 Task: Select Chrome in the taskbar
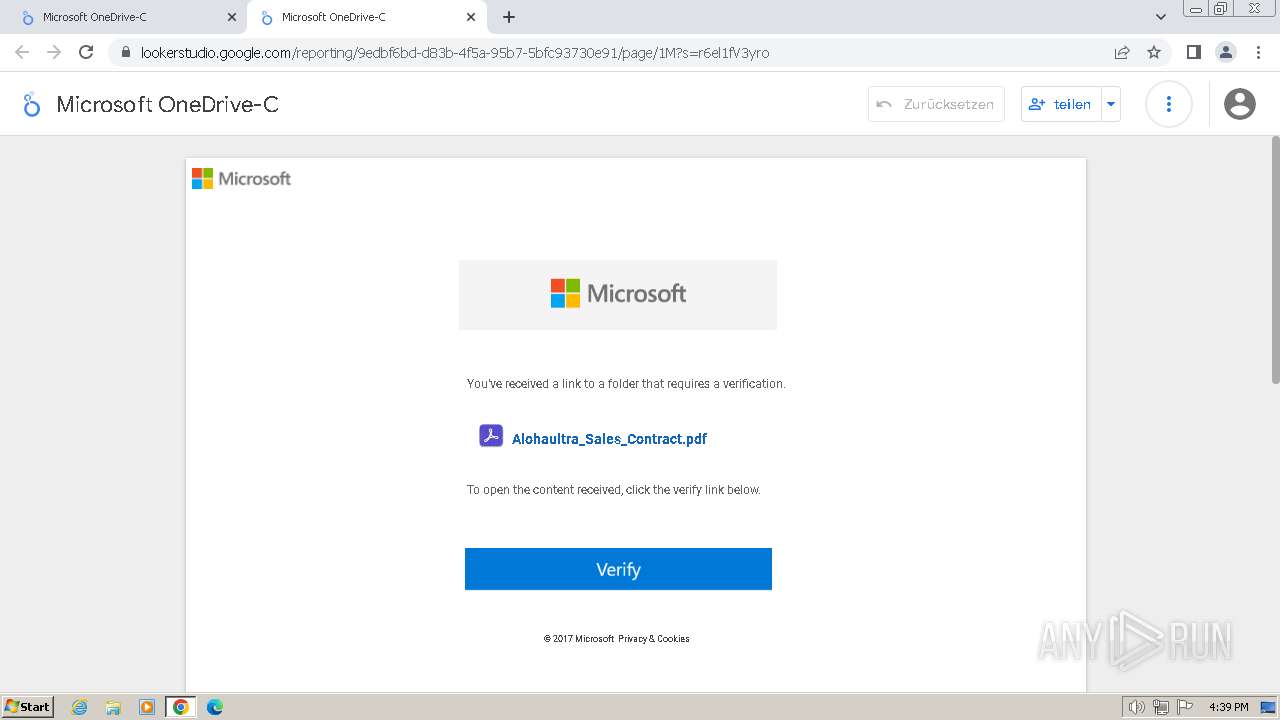180,707
